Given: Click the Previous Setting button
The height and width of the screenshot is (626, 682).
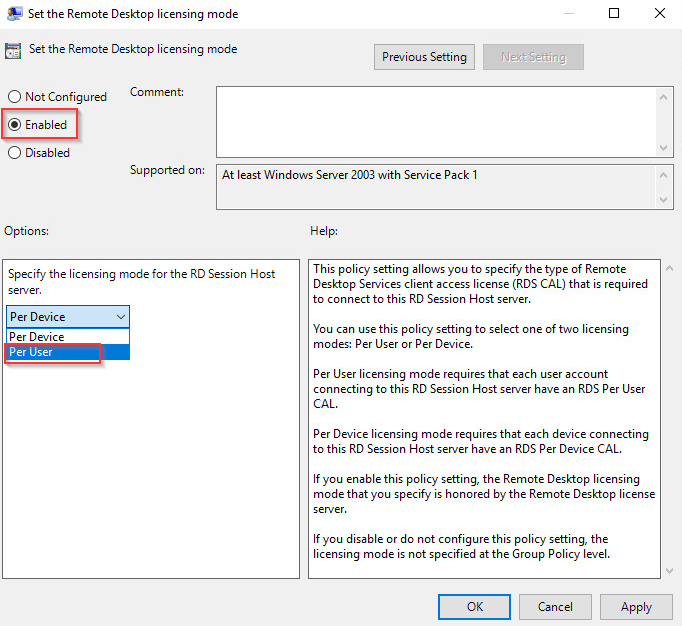Looking at the screenshot, I should pos(424,57).
